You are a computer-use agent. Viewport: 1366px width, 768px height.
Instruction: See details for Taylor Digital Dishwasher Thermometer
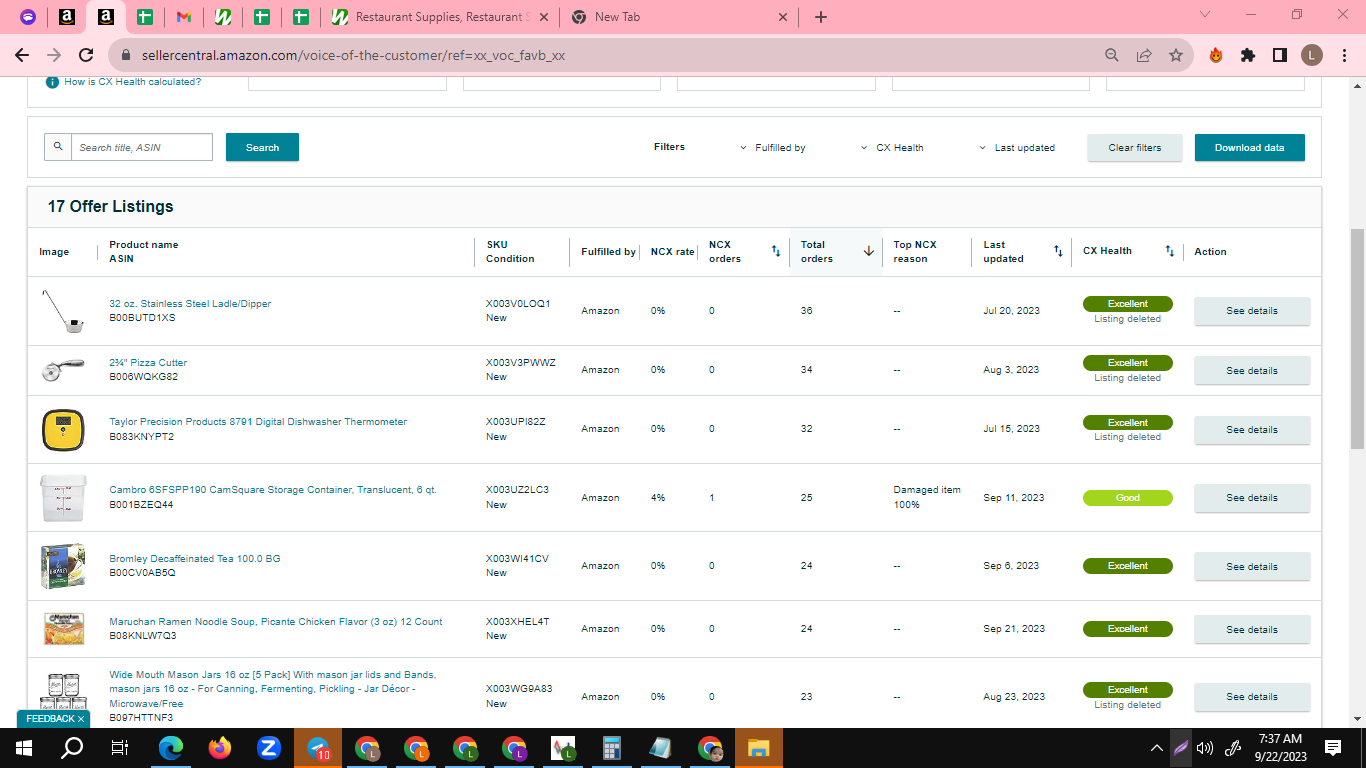click(x=1252, y=430)
